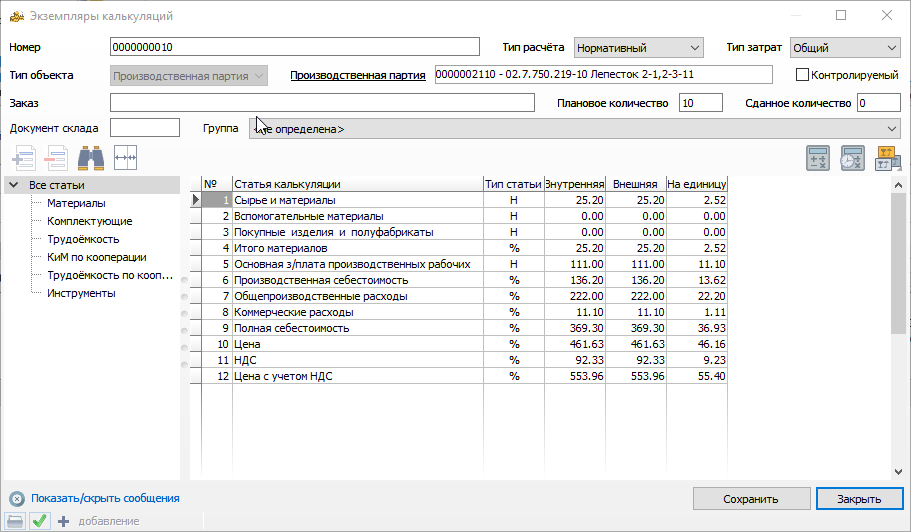Open search with the binoculars icon
Screen dimensions: 911x532
tap(91, 158)
